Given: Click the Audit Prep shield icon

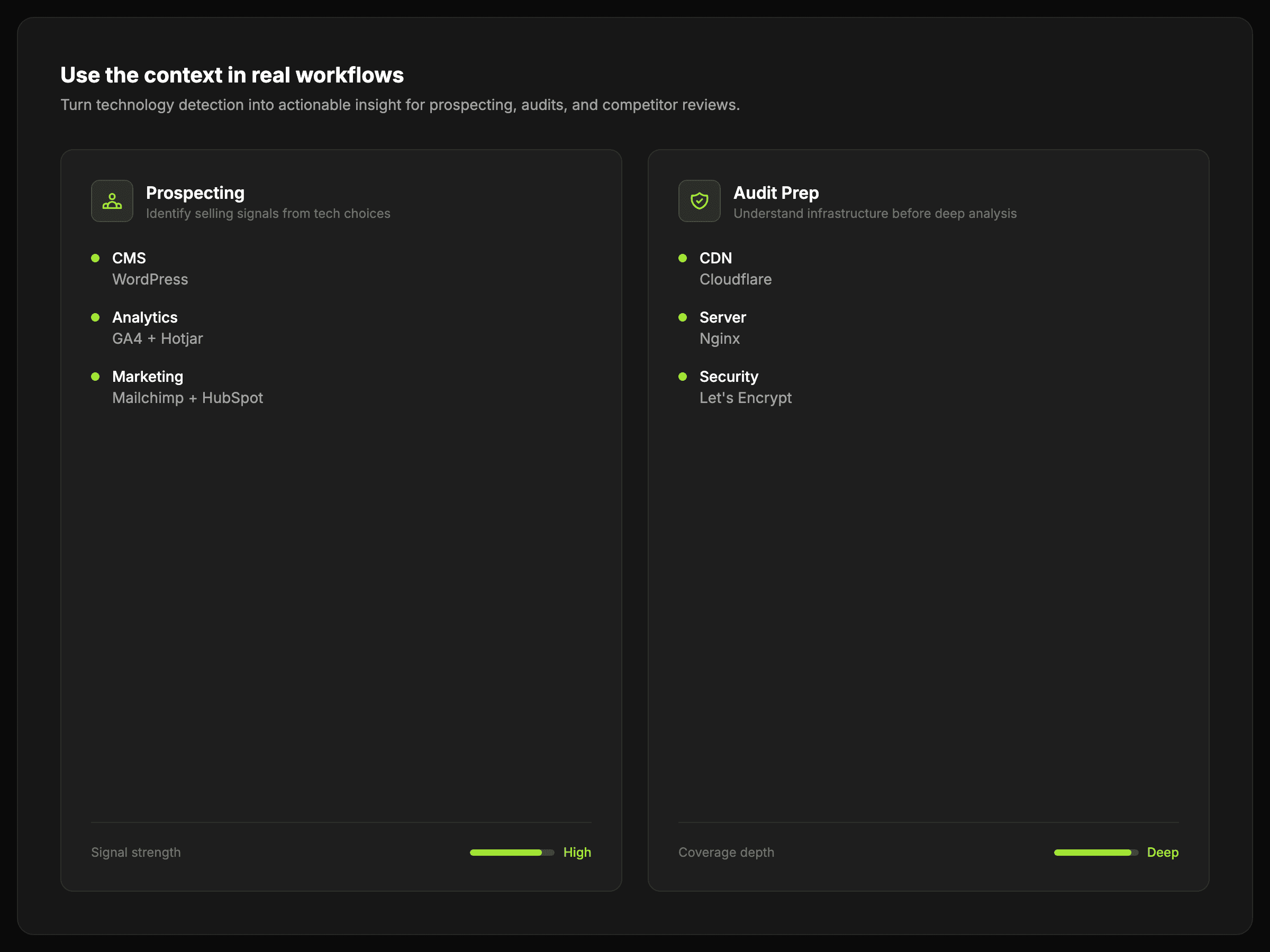Looking at the screenshot, I should click(x=700, y=201).
